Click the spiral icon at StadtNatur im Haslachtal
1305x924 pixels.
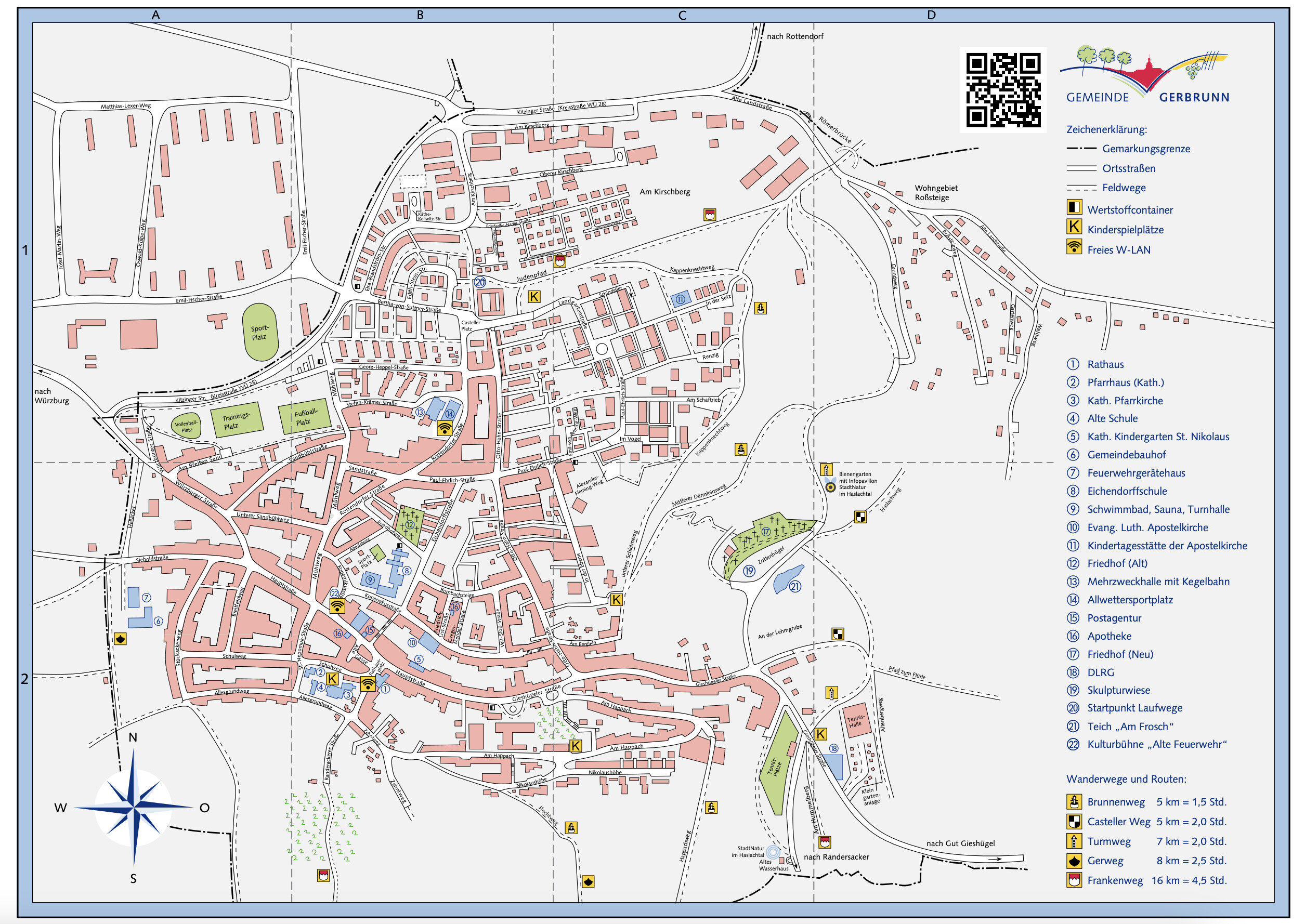[772, 852]
